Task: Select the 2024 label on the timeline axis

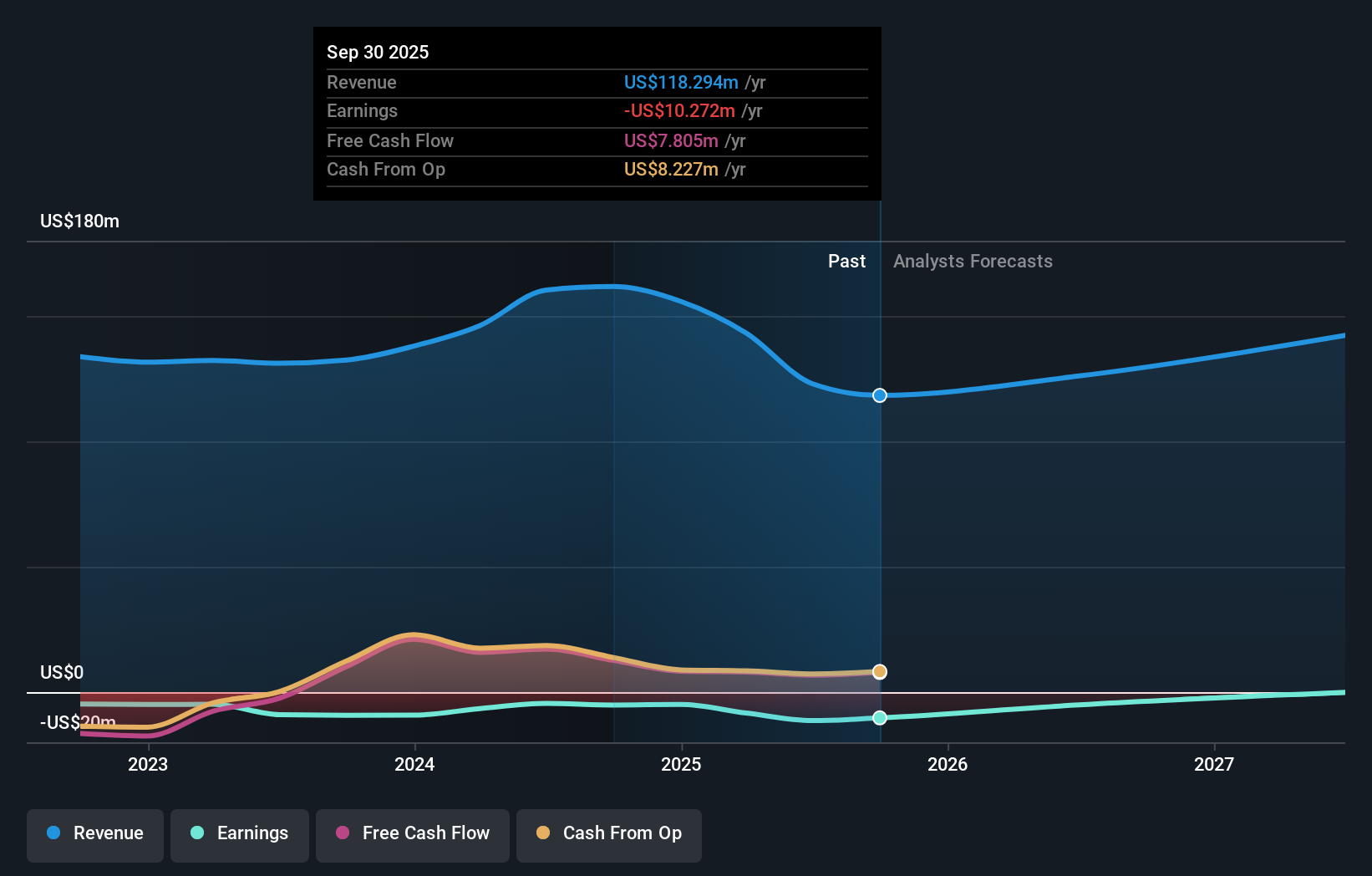Action: (x=415, y=764)
